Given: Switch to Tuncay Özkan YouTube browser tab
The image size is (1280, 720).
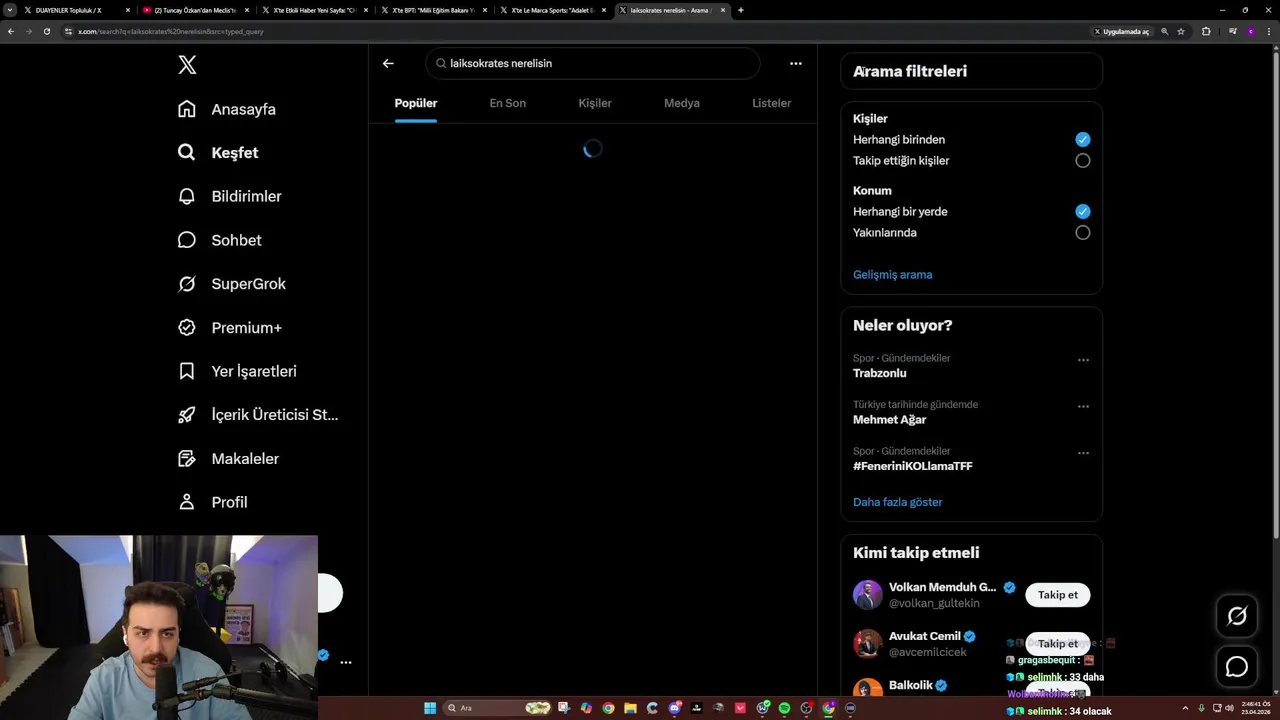Looking at the screenshot, I should (x=194, y=10).
